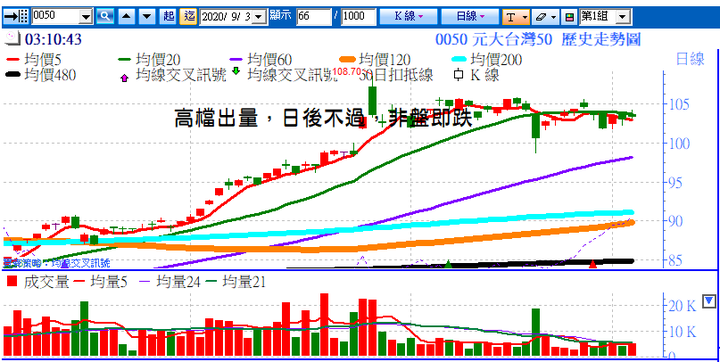The height and width of the screenshot is (362, 720).
Task: Click the 起 start-date button
Action: 169,17
